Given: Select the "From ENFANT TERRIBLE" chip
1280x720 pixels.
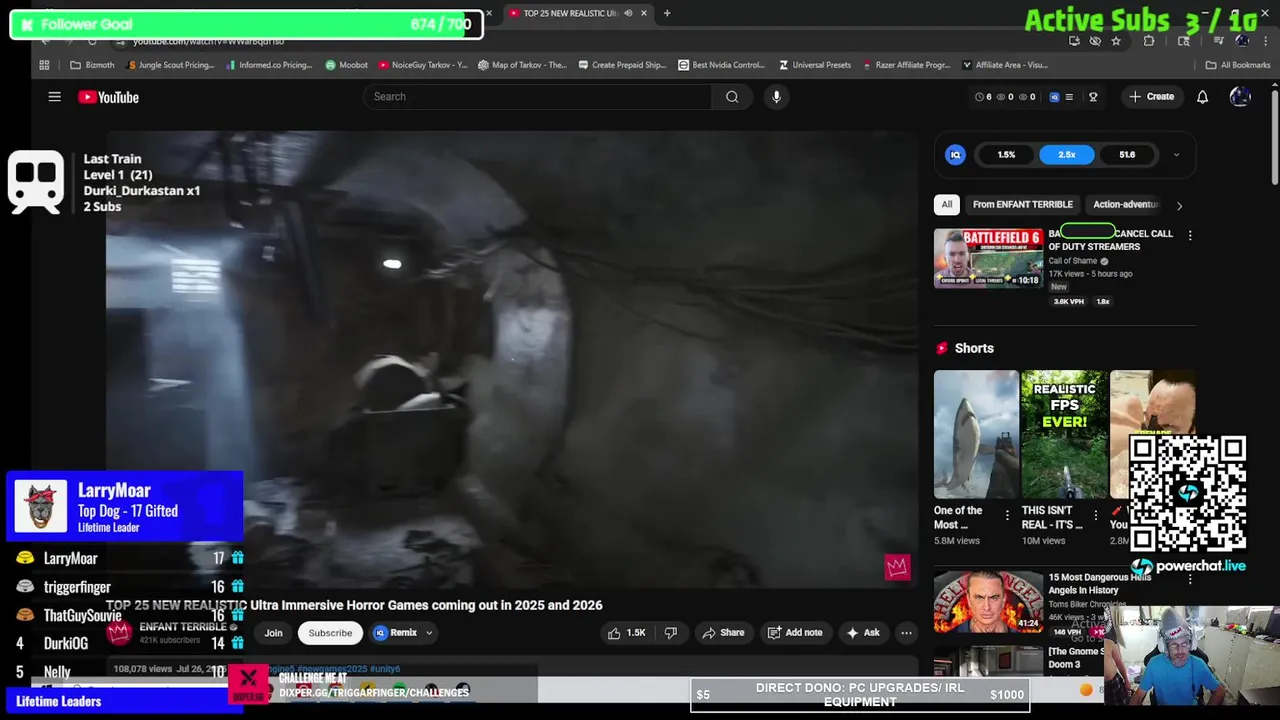Looking at the screenshot, I should [x=1022, y=204].
